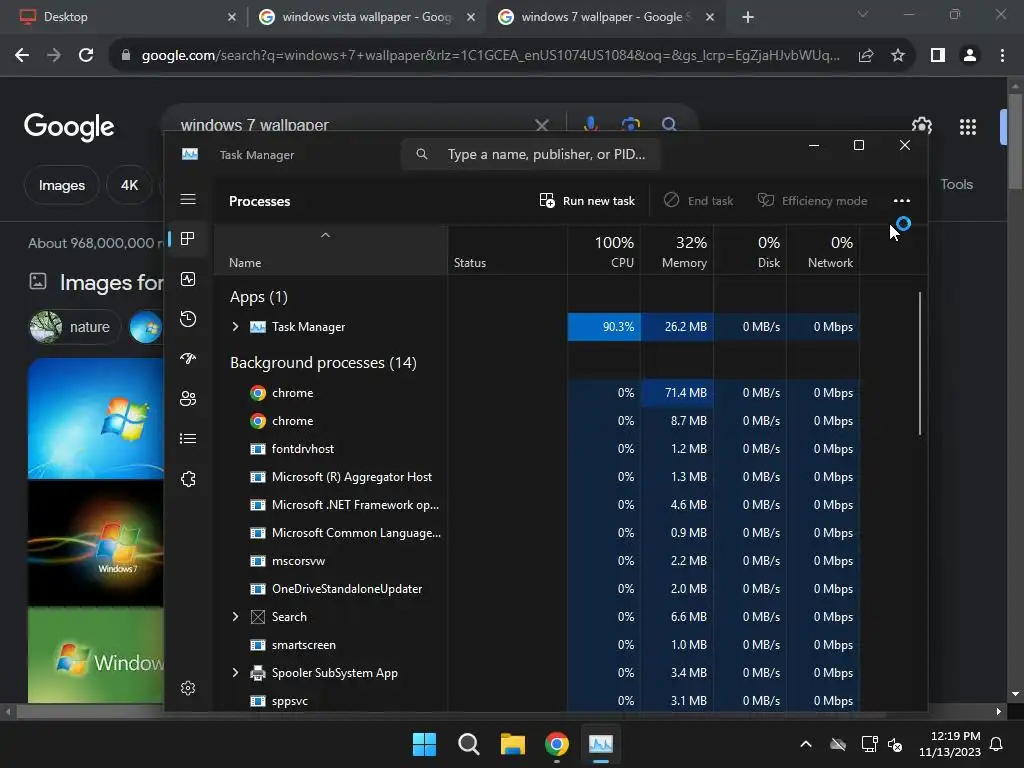Viewport: 1024px width, 768px height.
Task: Open the Users page sidebar icon
Action: 188,398
